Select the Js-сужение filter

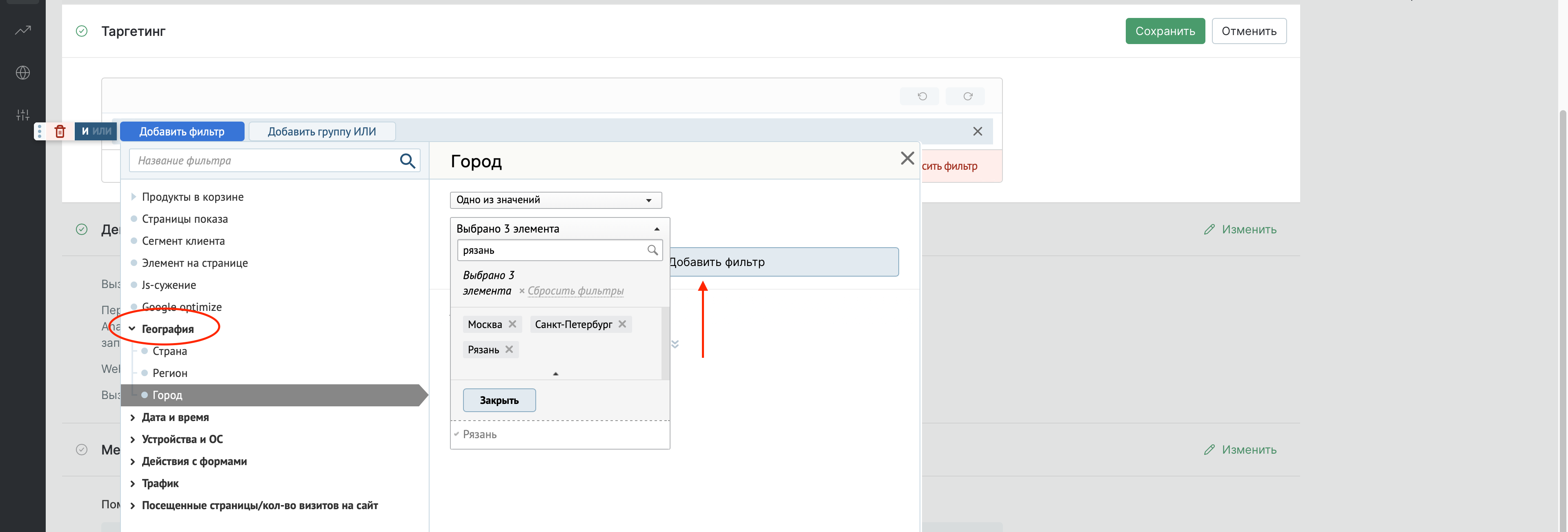tap(169, 284)
